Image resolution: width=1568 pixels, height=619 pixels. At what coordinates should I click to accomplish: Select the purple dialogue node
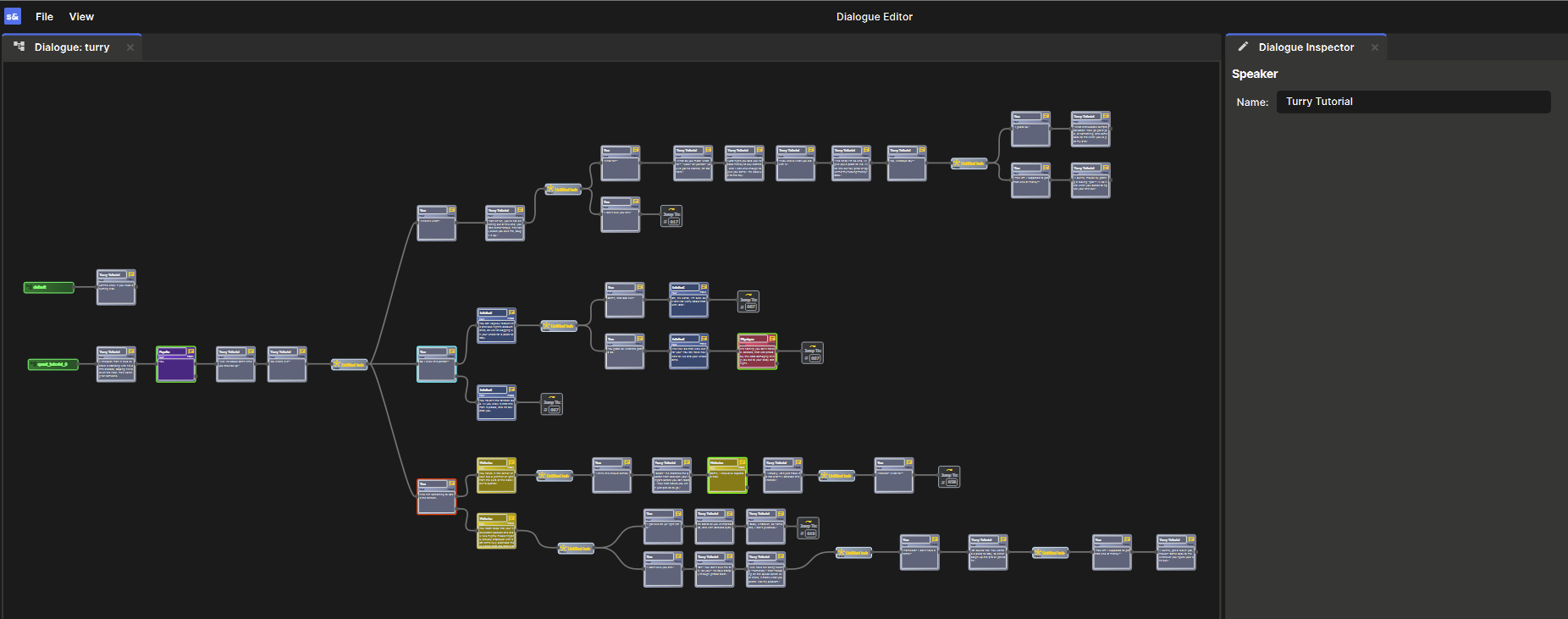coord(176,364)
